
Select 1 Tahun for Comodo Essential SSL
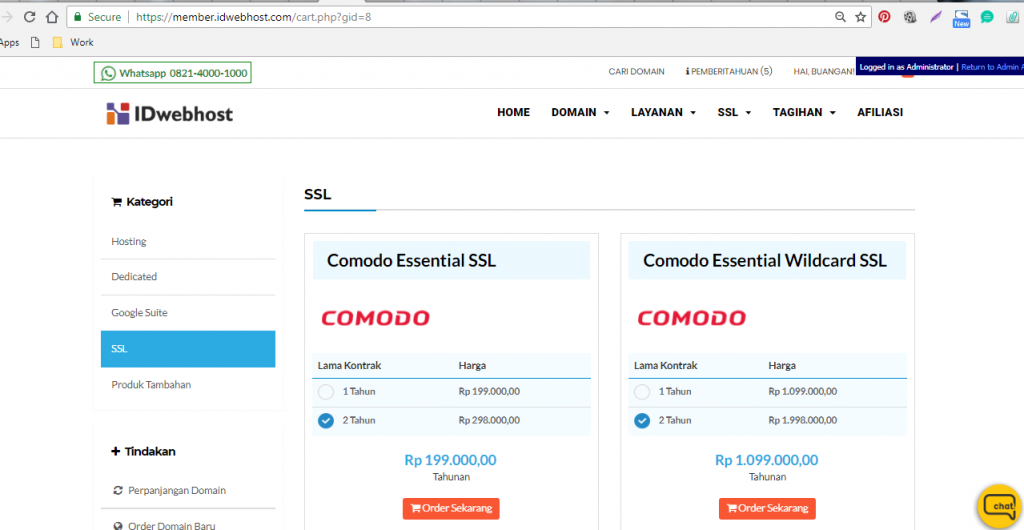[326, 392]
